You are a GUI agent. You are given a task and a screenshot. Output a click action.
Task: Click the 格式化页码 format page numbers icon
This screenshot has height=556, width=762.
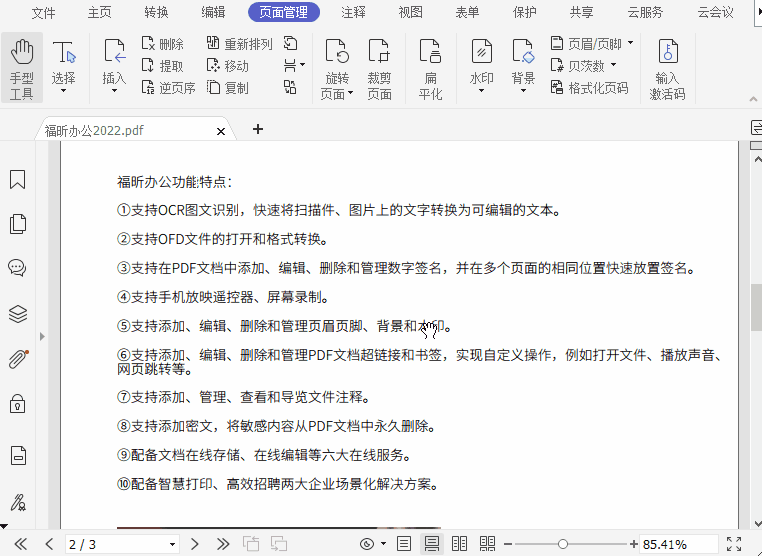point(556,87)
